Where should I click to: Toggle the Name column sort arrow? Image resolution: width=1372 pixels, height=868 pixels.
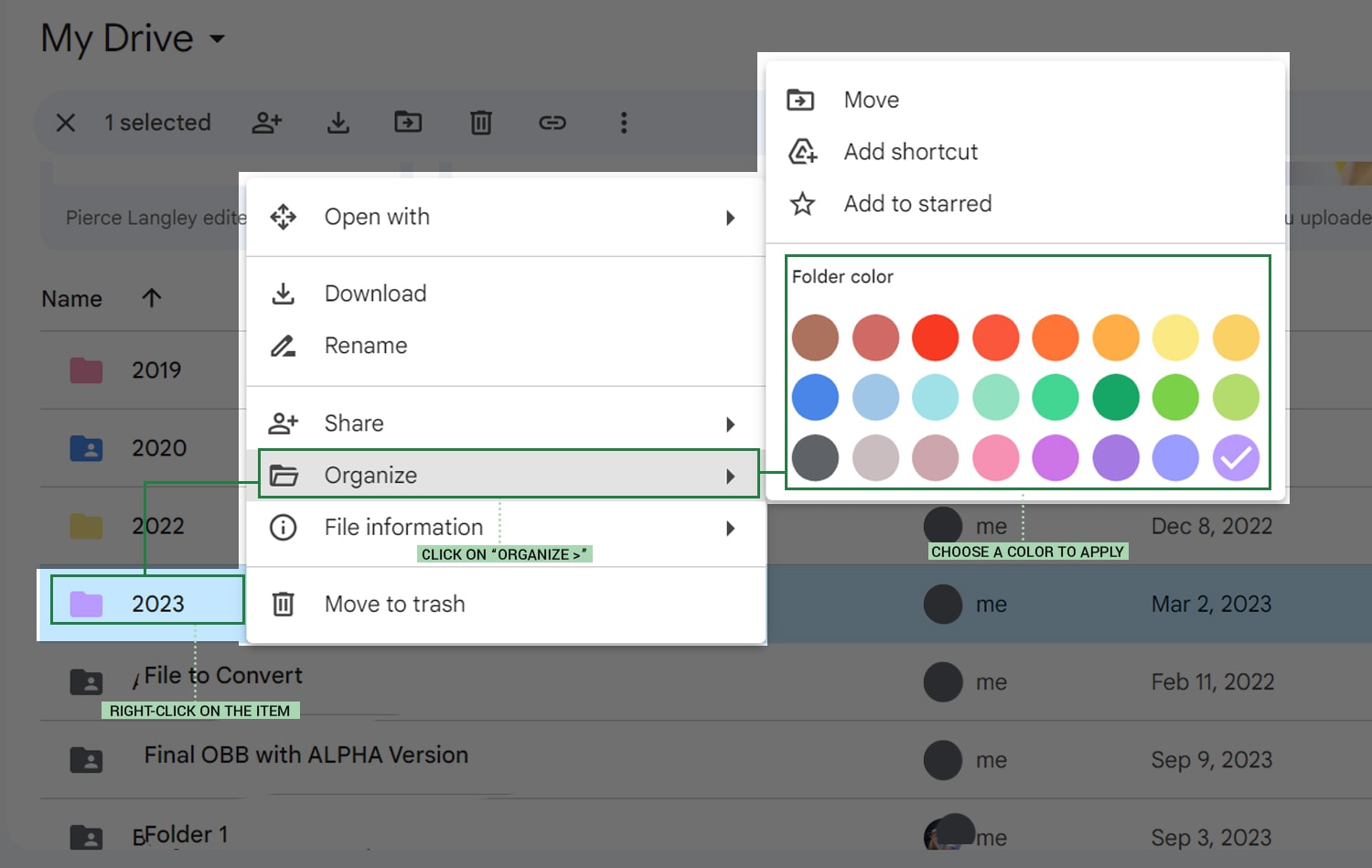click(x=151, y=299)
